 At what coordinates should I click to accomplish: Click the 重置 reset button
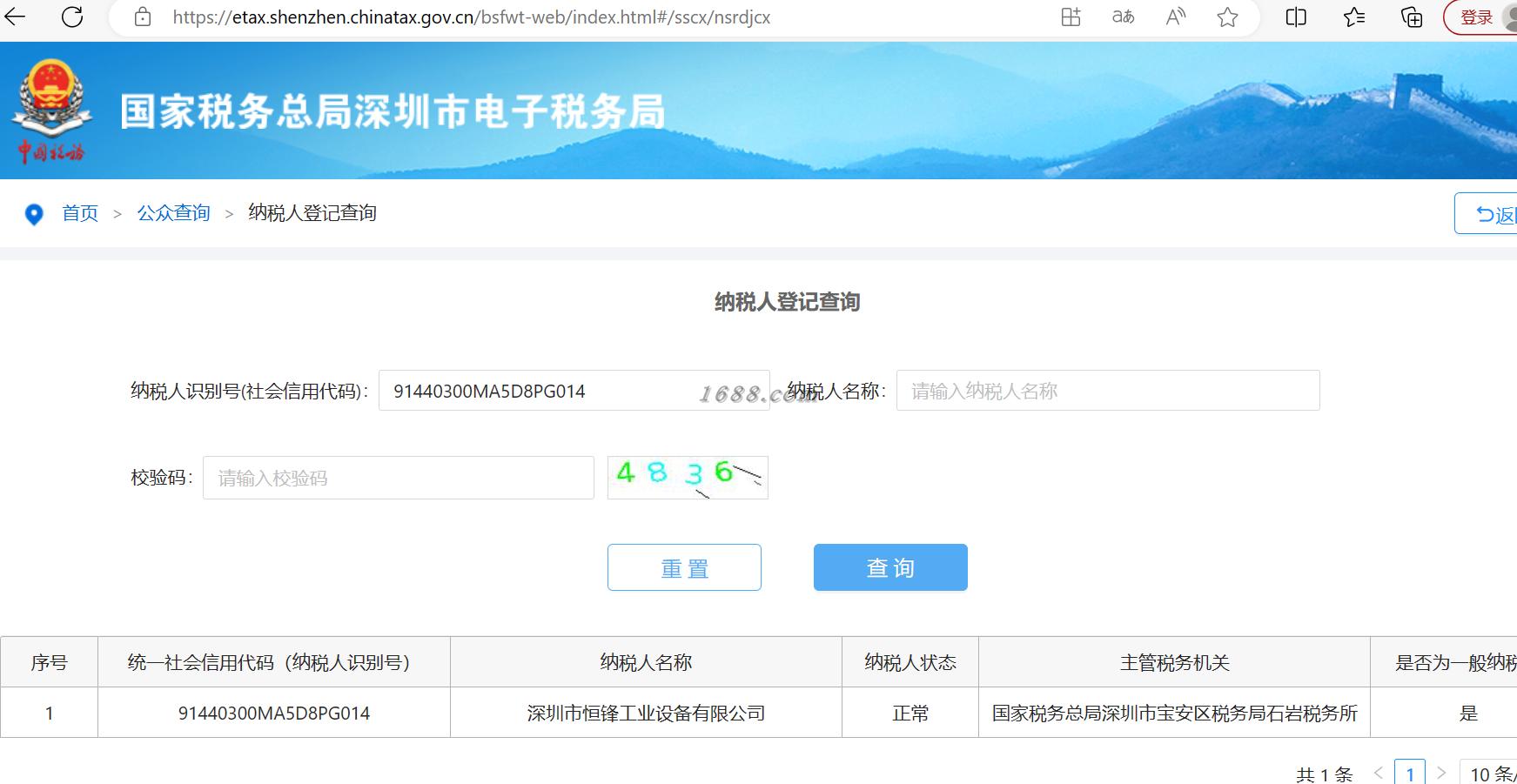tap(684, 567)
